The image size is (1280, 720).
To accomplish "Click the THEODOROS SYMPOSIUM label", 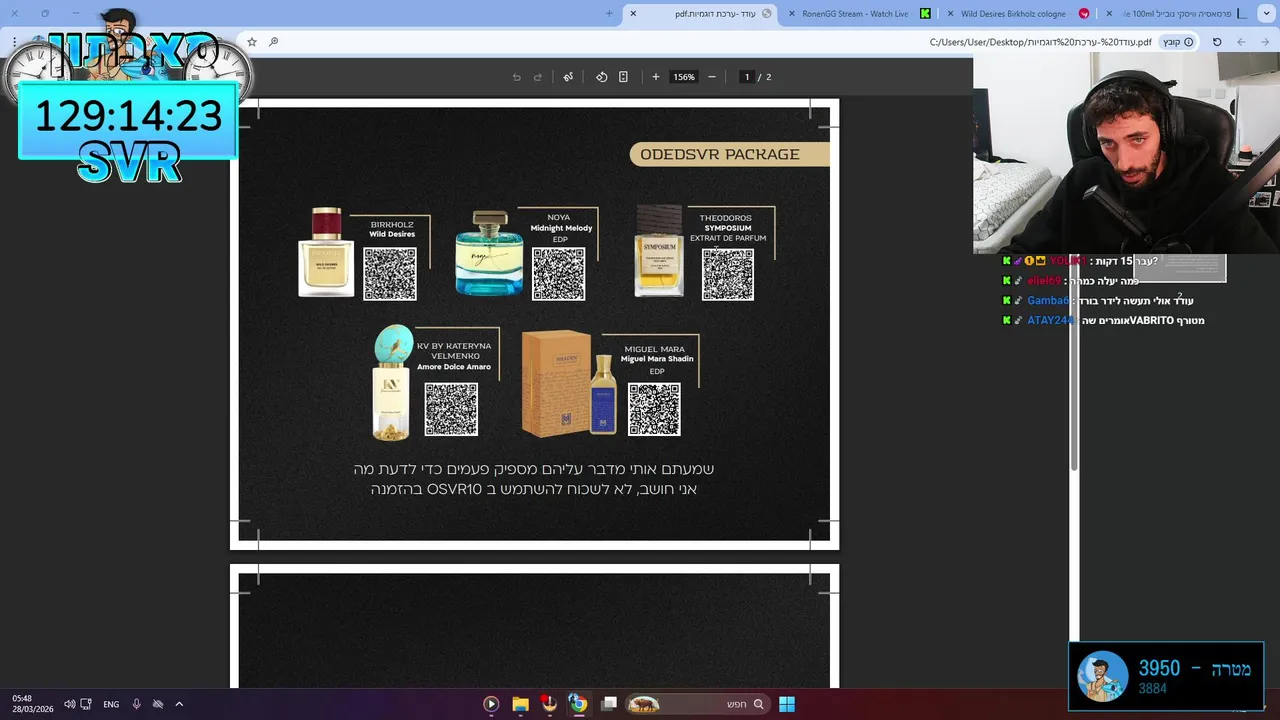I will tap(727, 228).
